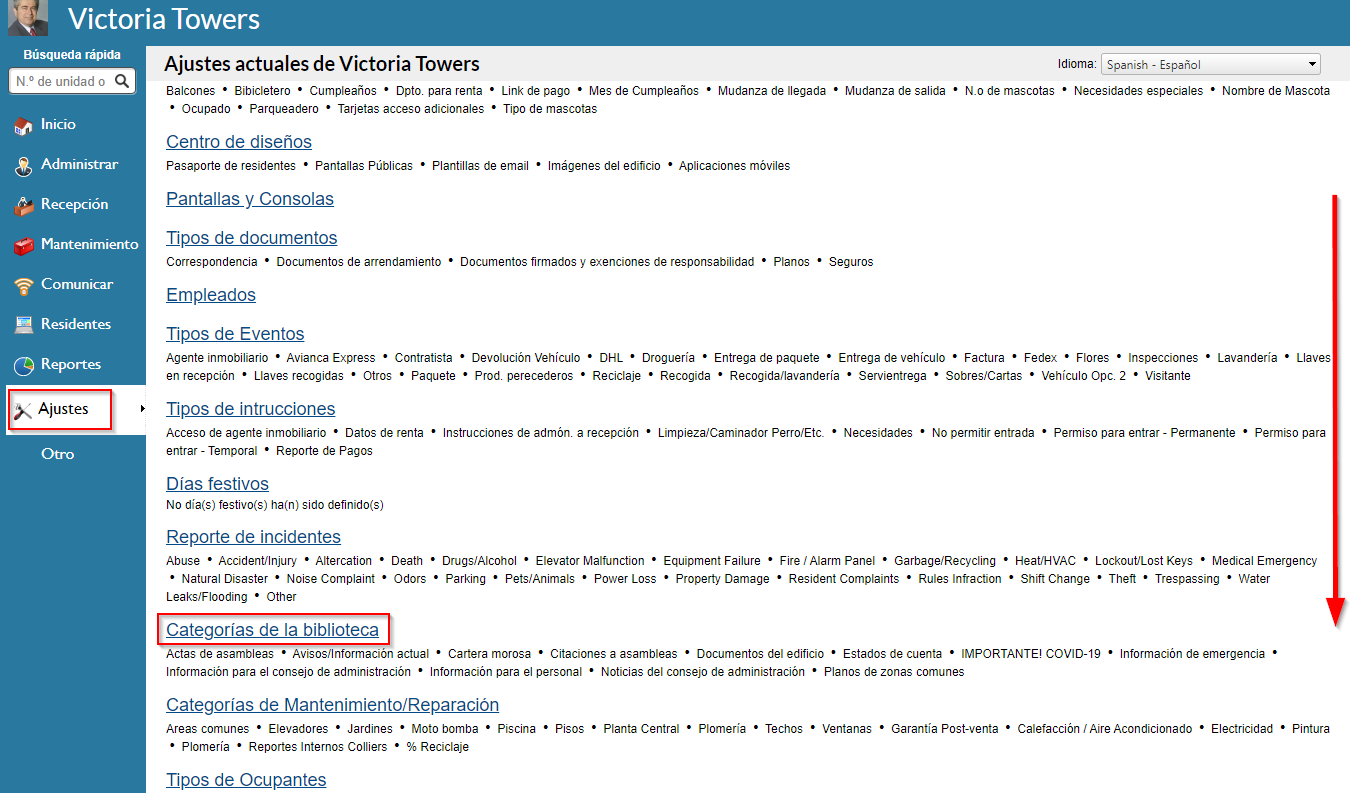The image size is (1350, 793).
Task: Open the Tipos de documentos link
Action: pos(252,238)
